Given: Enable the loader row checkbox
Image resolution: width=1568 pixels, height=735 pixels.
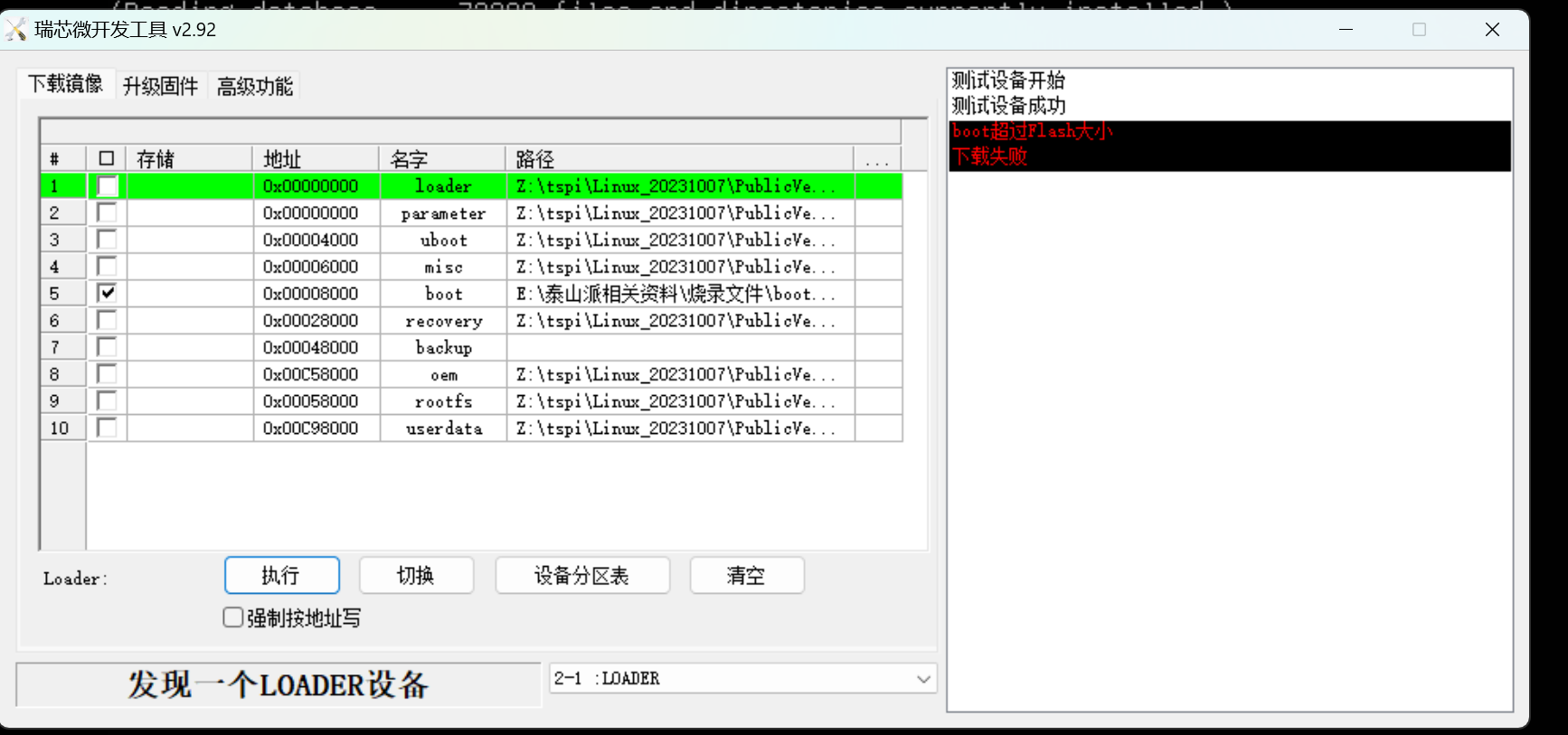Looking at the screenshot, I should 107,186.
